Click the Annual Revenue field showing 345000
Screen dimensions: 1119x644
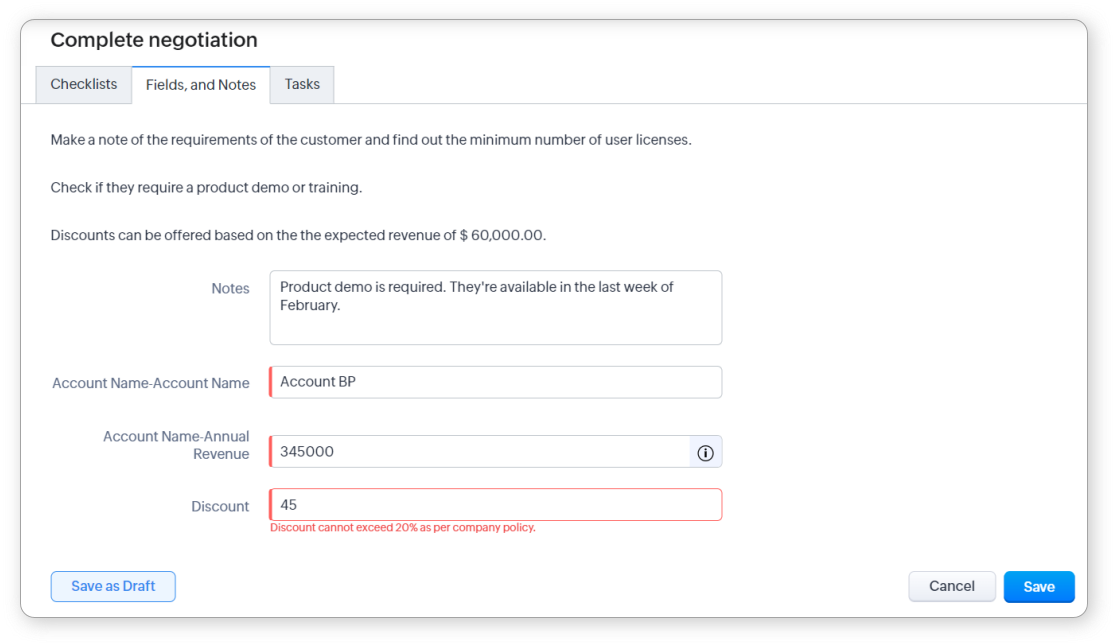pos(480,452)
